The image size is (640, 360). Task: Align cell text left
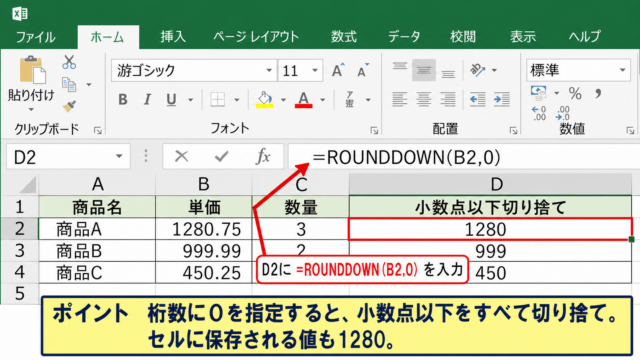pos(400,99)
